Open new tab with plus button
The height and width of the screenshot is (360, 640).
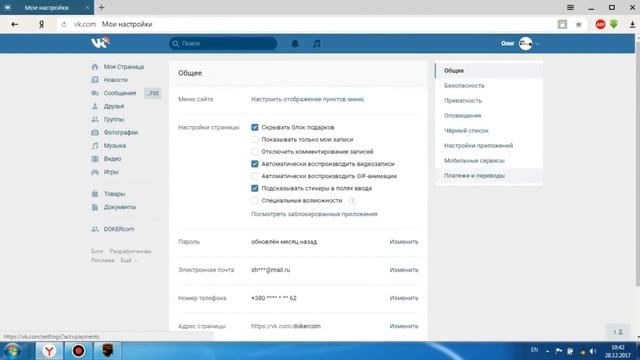pyautogui.click(x=102, y=7)
